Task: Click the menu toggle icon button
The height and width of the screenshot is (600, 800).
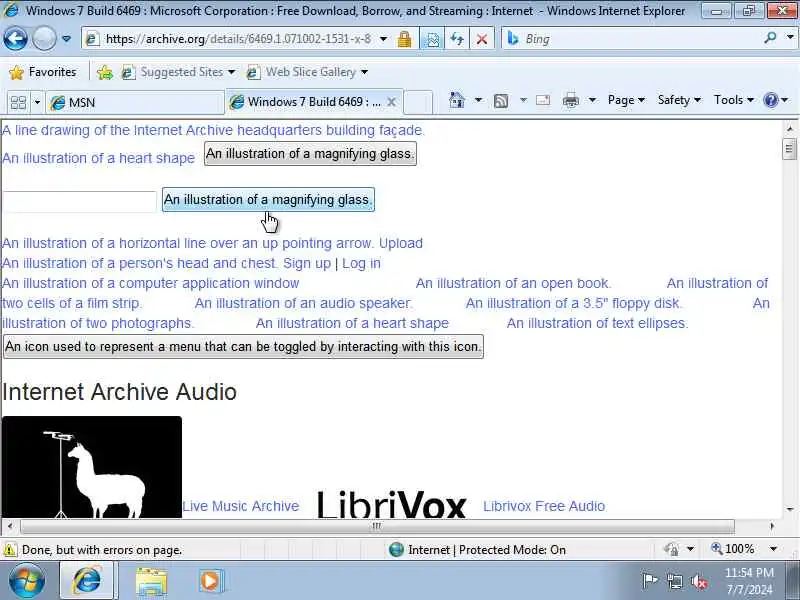Action: [243, 347]
